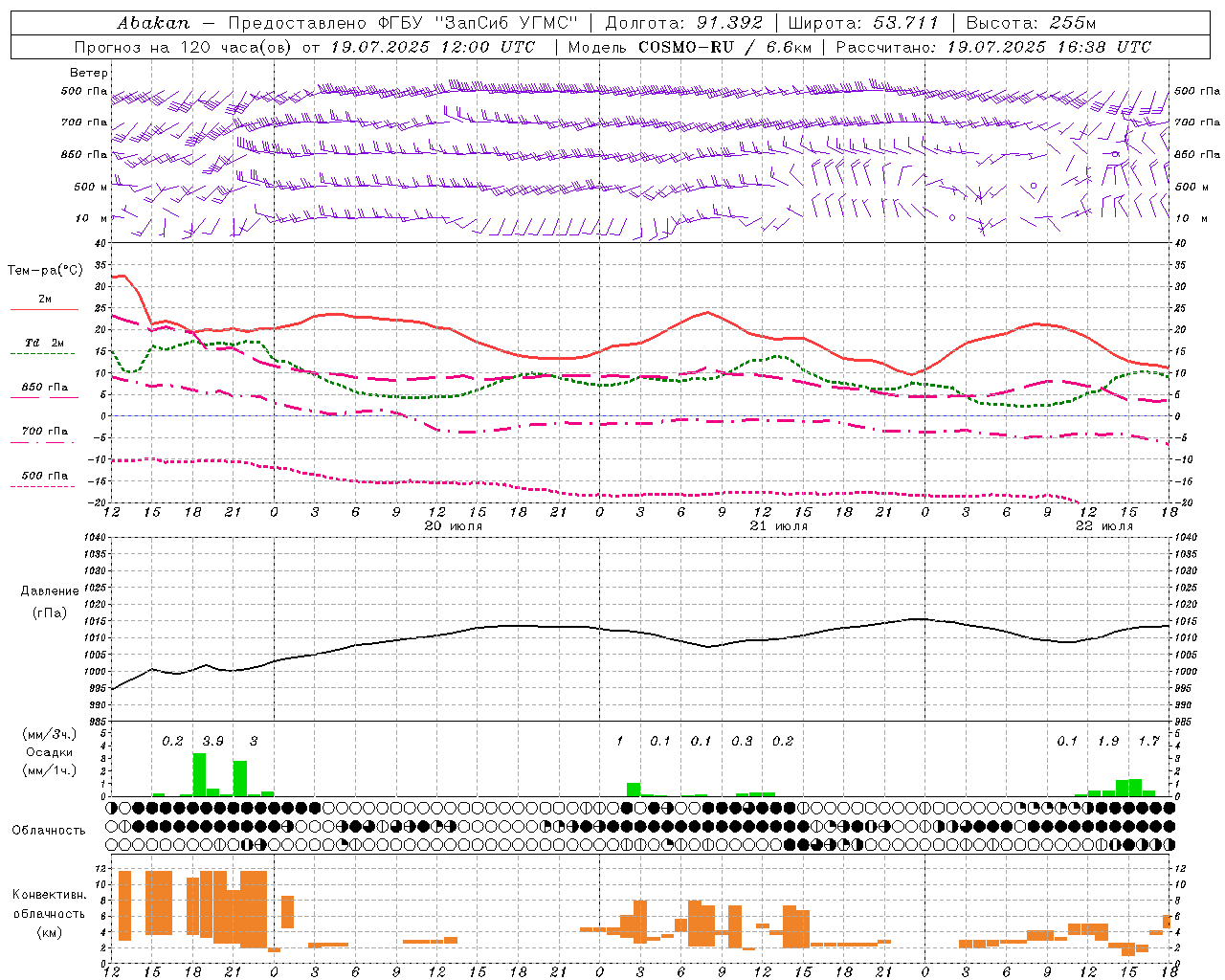
Task: Select the latitude value 'Широта: 53.711'
Action: [x=863, y=23]
